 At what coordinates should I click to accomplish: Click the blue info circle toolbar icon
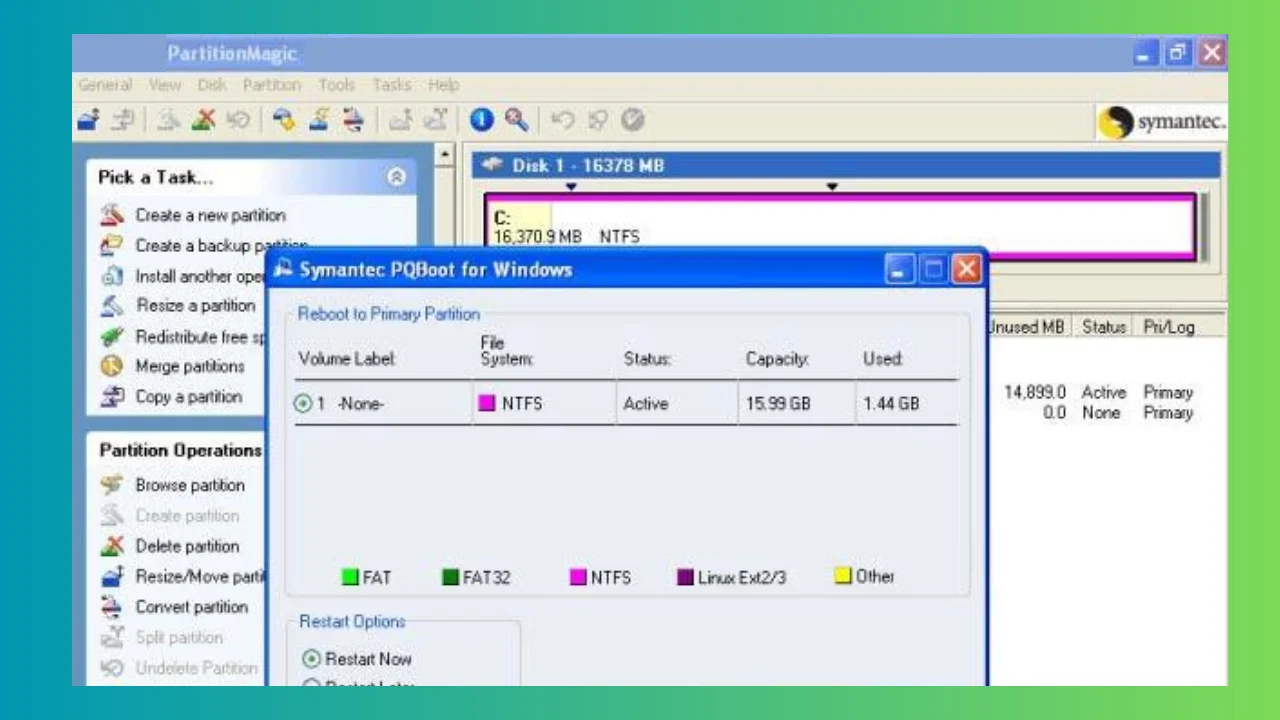tap(482, 121)
